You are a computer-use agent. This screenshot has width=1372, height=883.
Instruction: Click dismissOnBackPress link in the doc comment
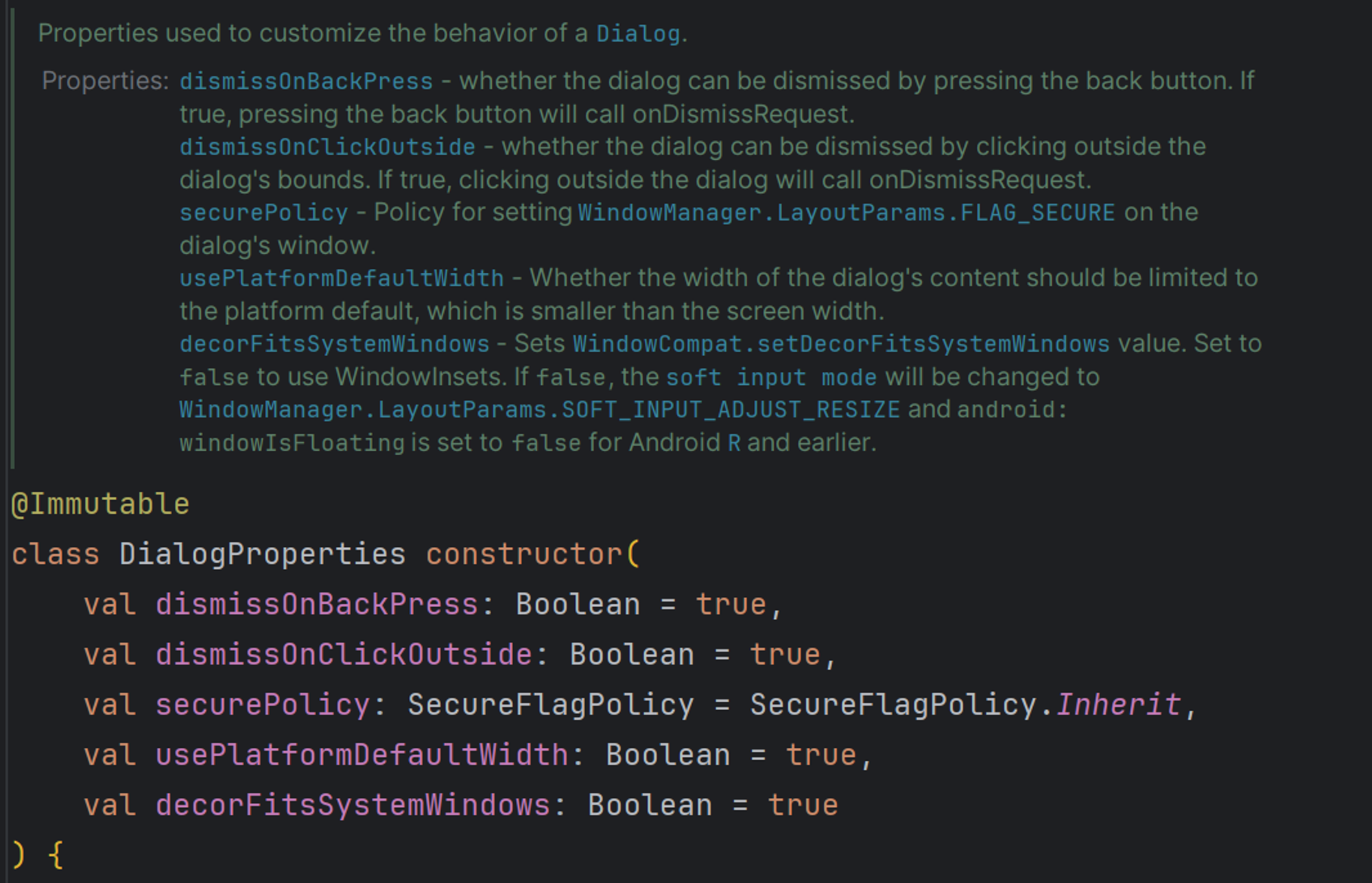click(306, 82)
